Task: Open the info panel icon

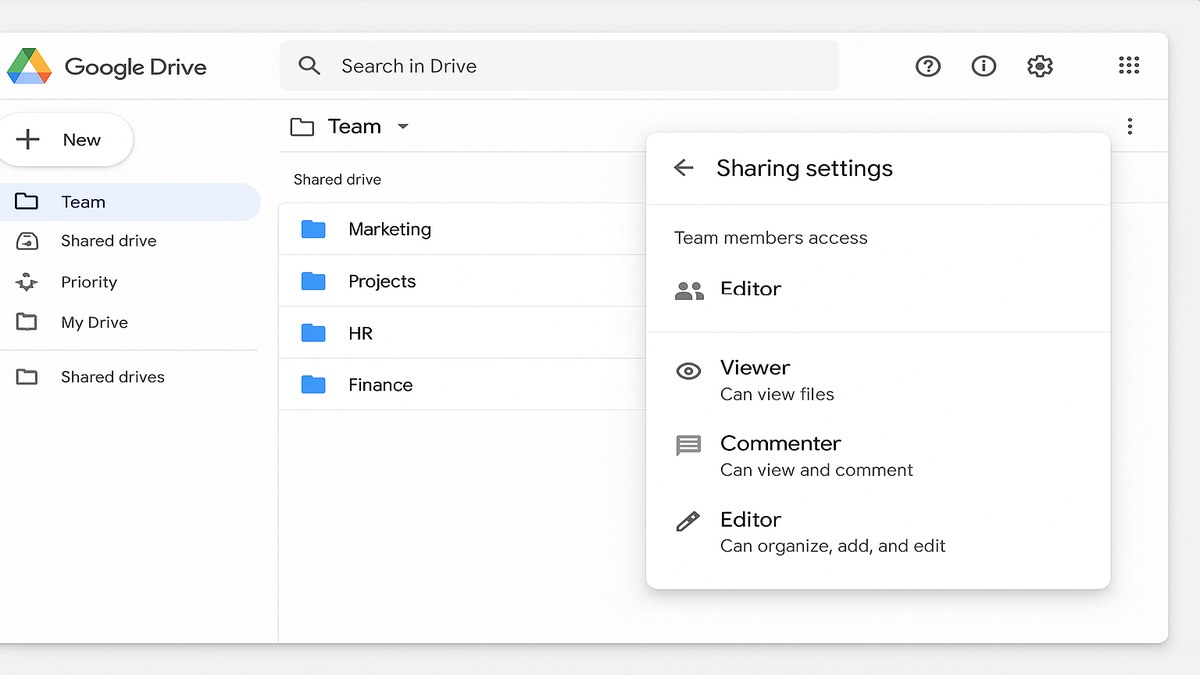Action: (983, 66)
